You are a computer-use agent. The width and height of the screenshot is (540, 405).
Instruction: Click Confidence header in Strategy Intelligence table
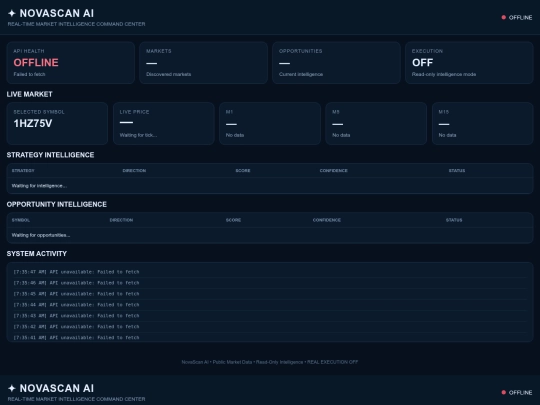(333, 170)
